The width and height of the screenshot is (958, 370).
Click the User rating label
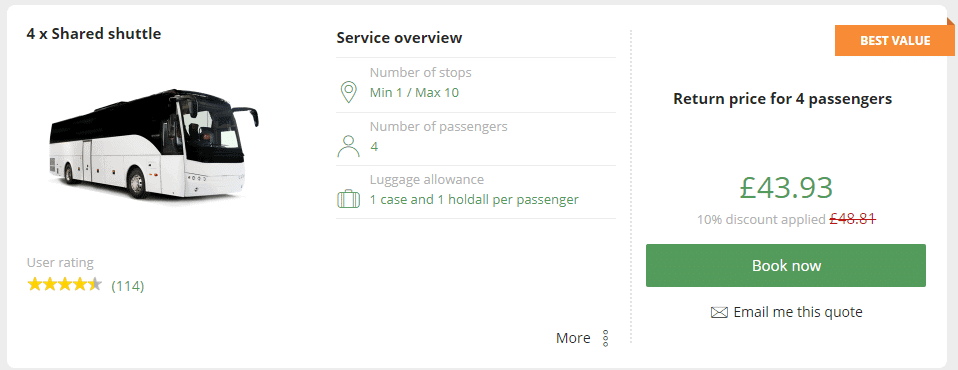click(x=60, y=263)
